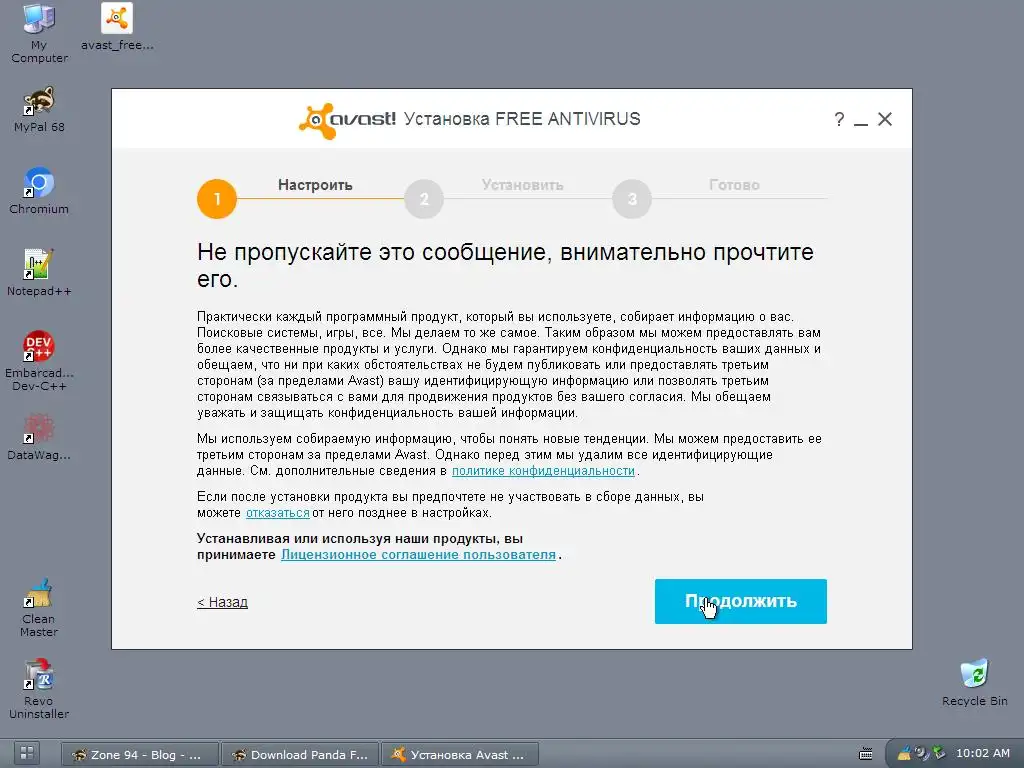
Task: Open the Start menu button
Action: 26,754
